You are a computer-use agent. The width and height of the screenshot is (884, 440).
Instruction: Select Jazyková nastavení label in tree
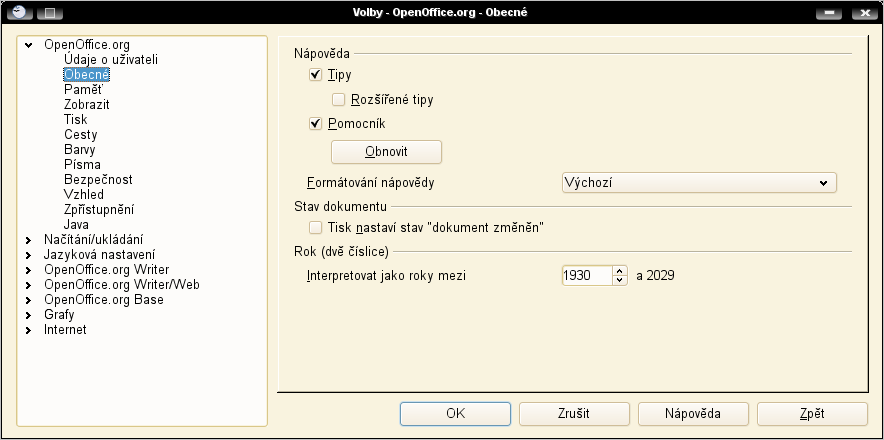(100, 254)
